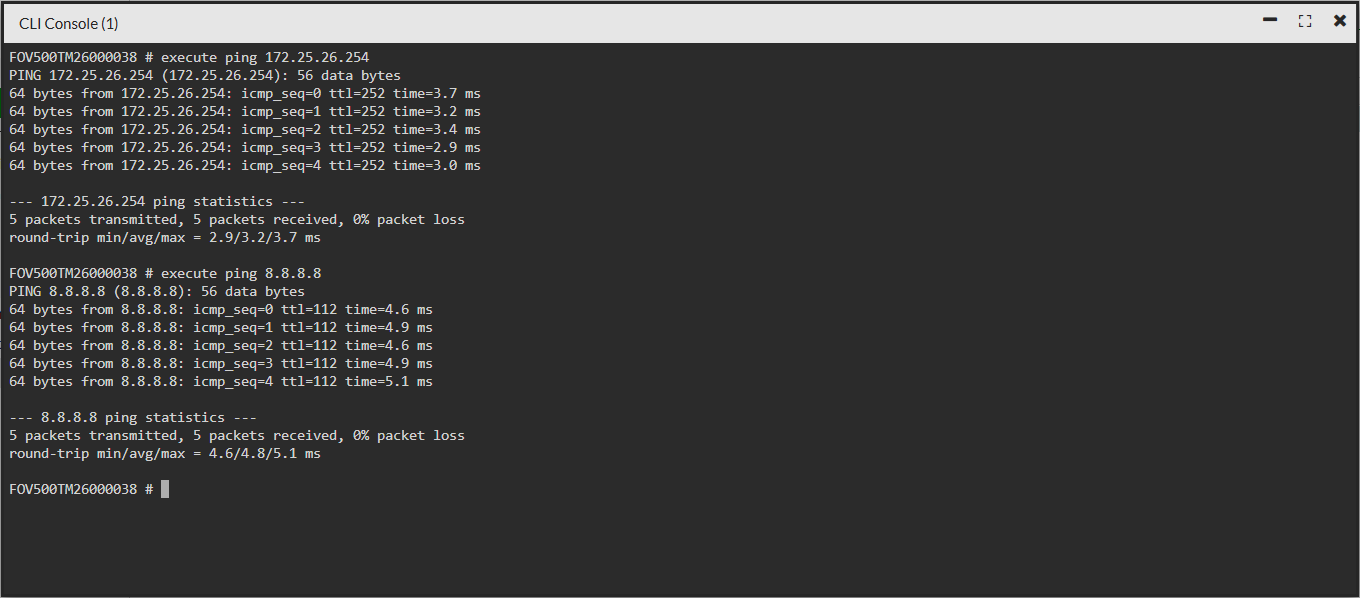Image resolution: width=1360 pixels, height=598 pixels.
Task: Click the packet loss line under 8.8.8.8 statistics
Action: pos(237,435)
